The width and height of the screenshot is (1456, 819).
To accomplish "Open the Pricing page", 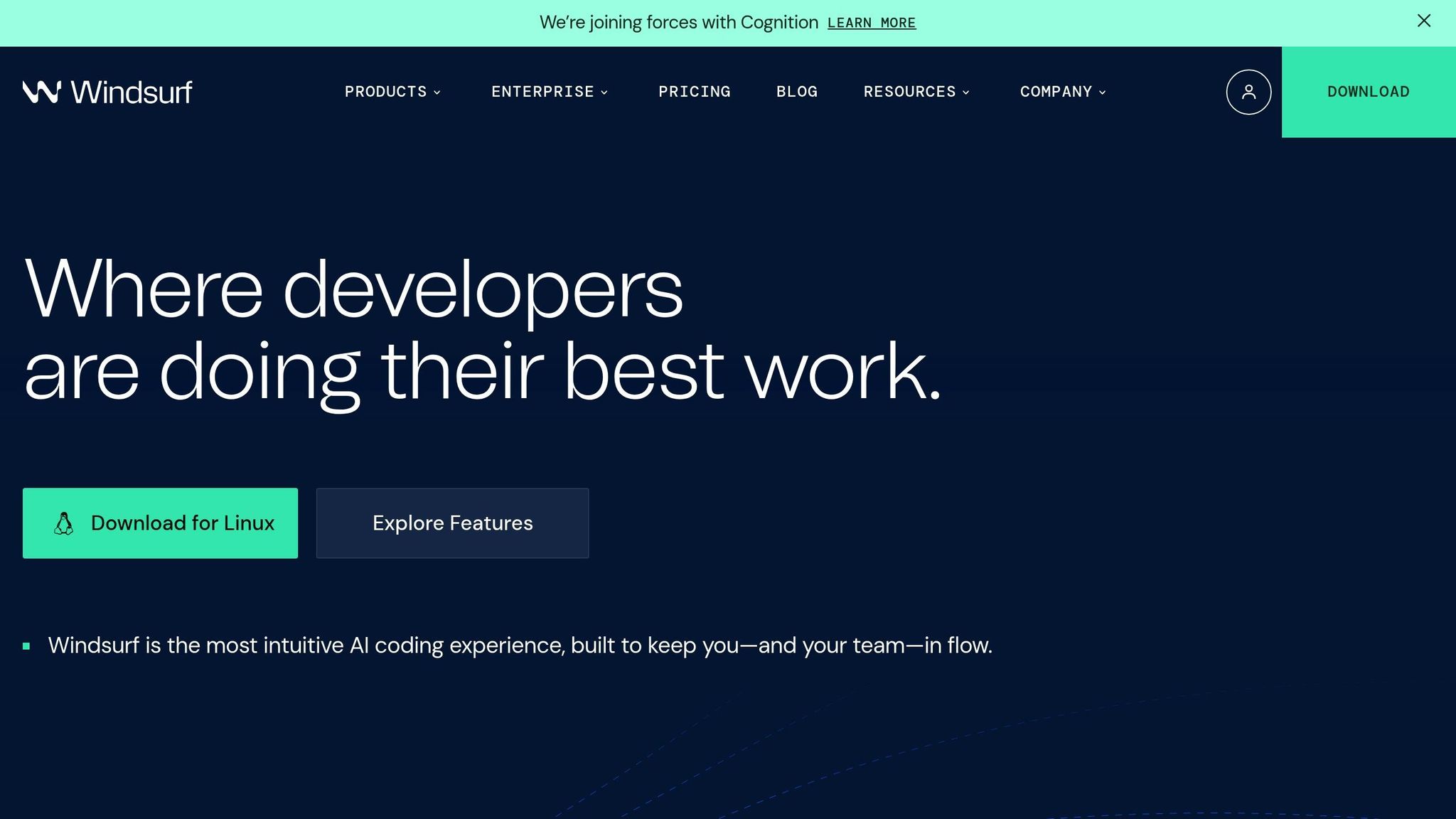I will tap(694, 92).
